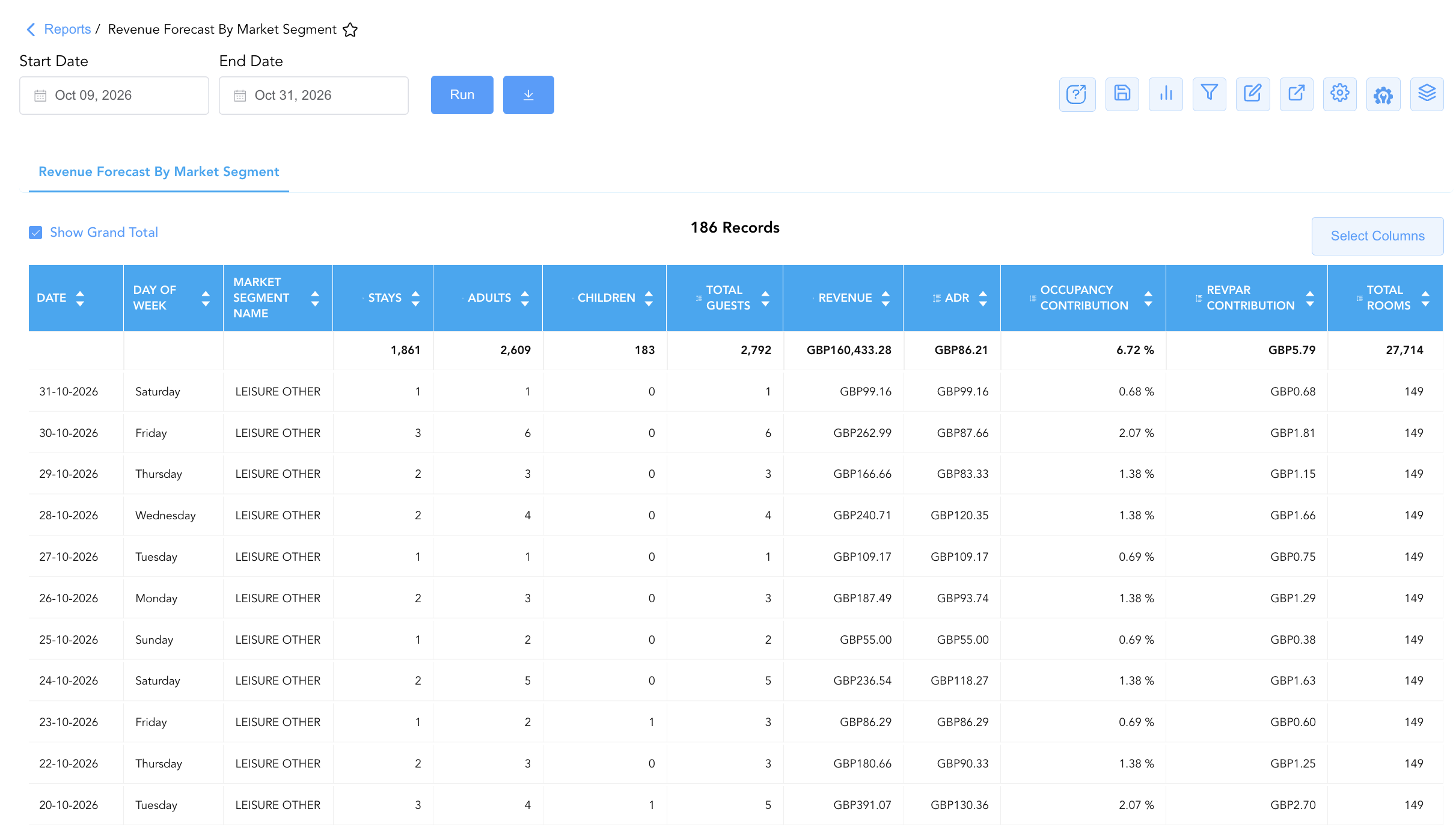Open the Start Date input Oct 09, 2026
Screen dimensions: 1456x827
(x=114, y=96)
